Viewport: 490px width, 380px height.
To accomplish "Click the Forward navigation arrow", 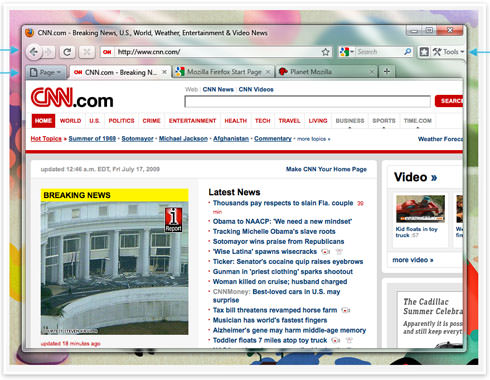I will coord(49,52).
